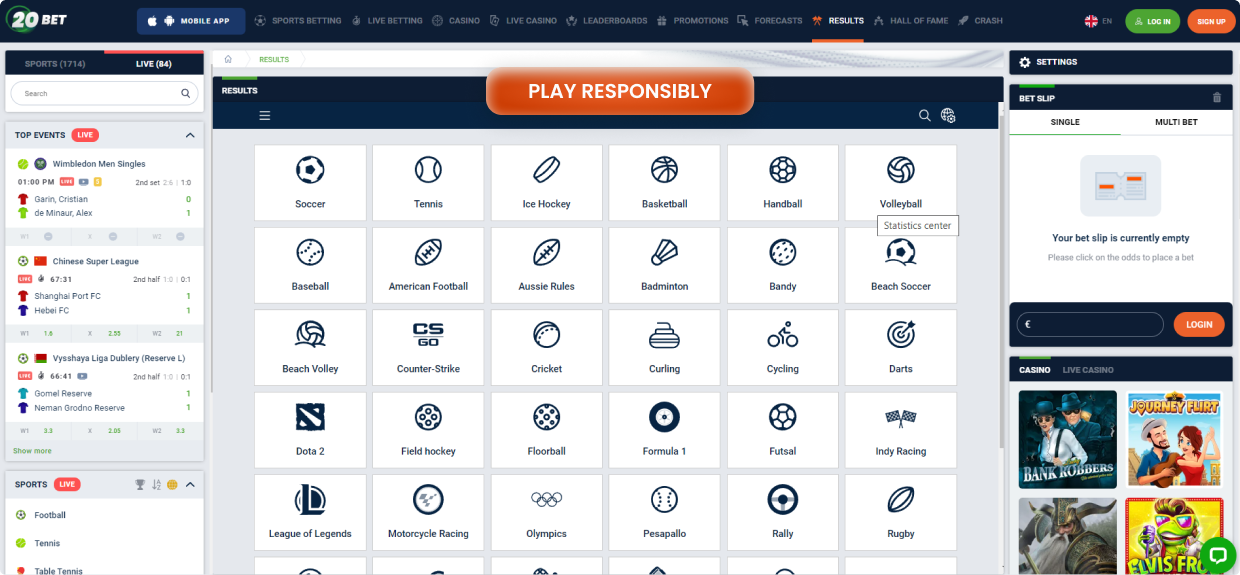This screenshot has width=1240, height=575.
Task: Select the Badminton tile
Action: 664,265
